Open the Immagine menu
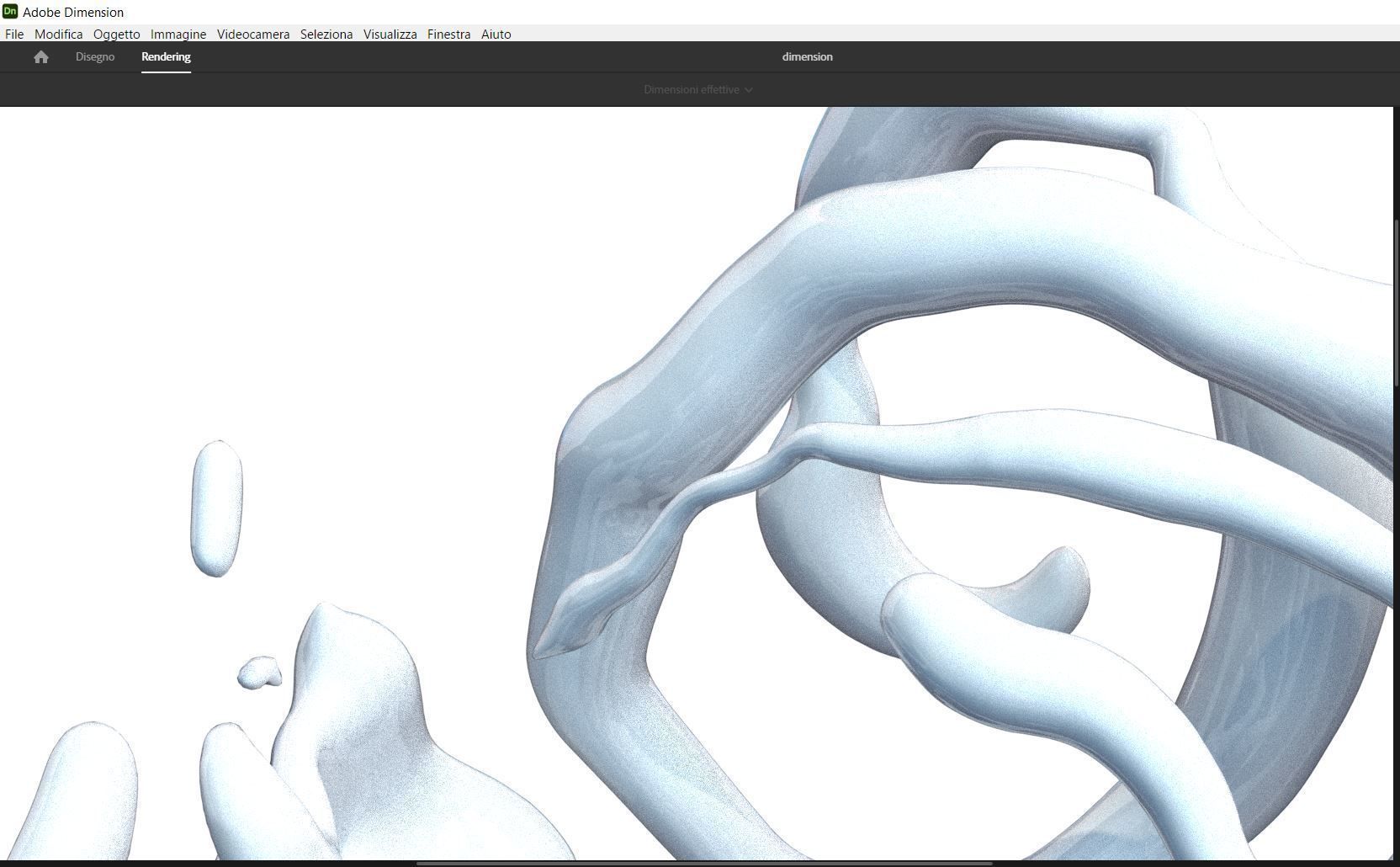 coord(178,35)
